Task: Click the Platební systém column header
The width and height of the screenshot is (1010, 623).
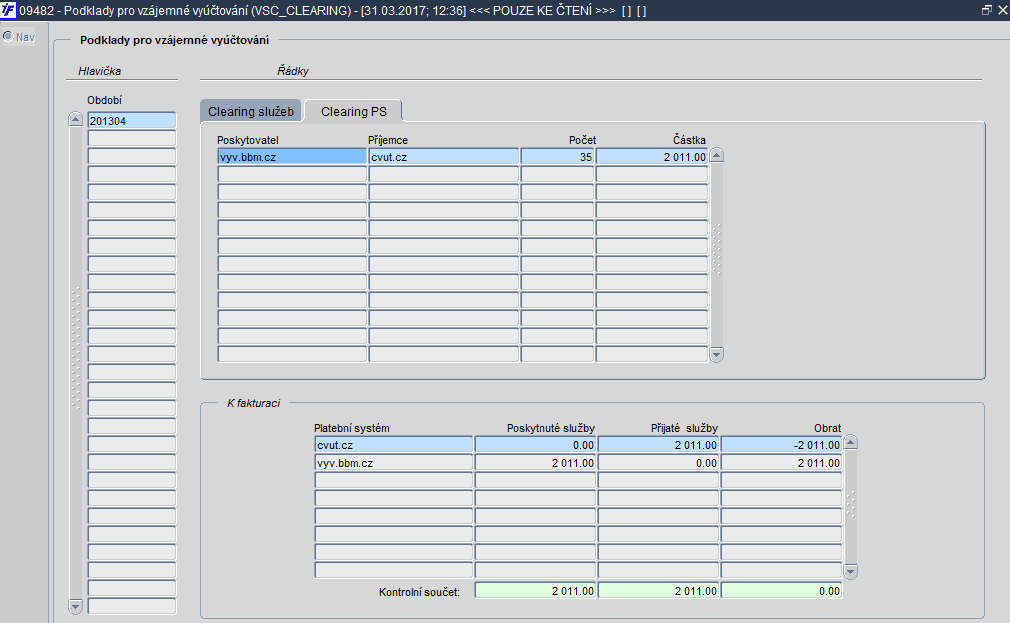Action: 352,428
